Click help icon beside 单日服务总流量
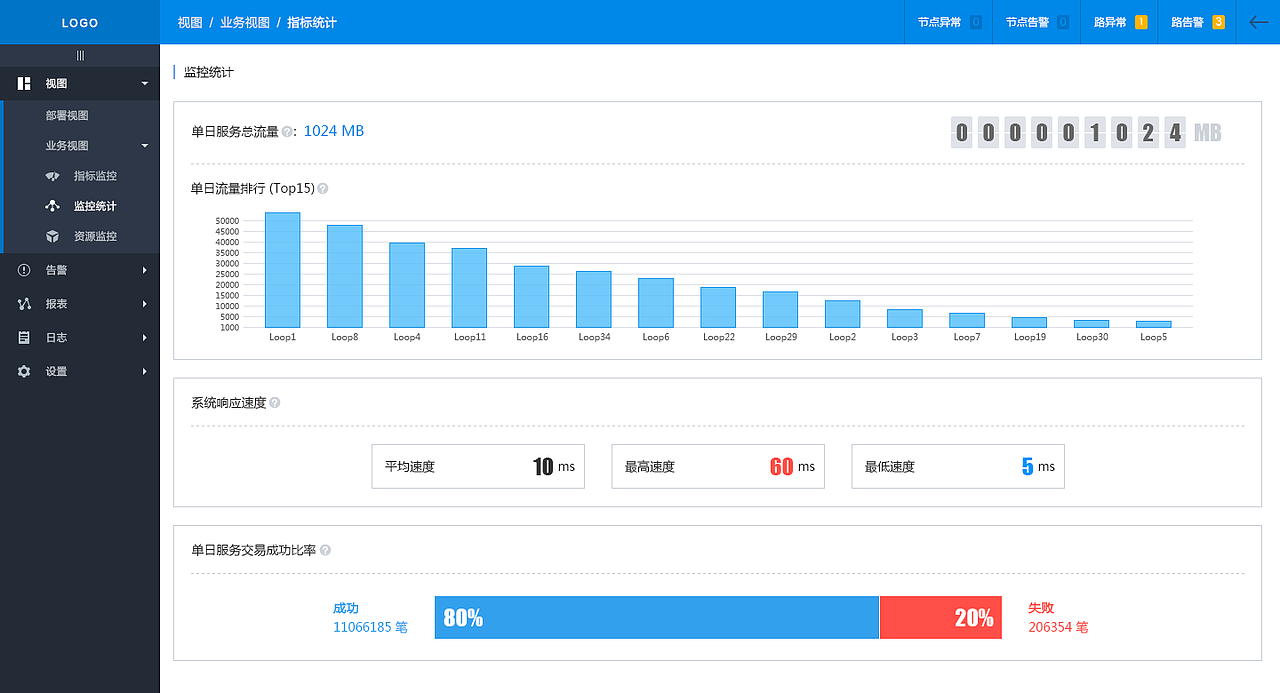The width and height of the screenshot is (1280, 693). [x=287, y=131]
